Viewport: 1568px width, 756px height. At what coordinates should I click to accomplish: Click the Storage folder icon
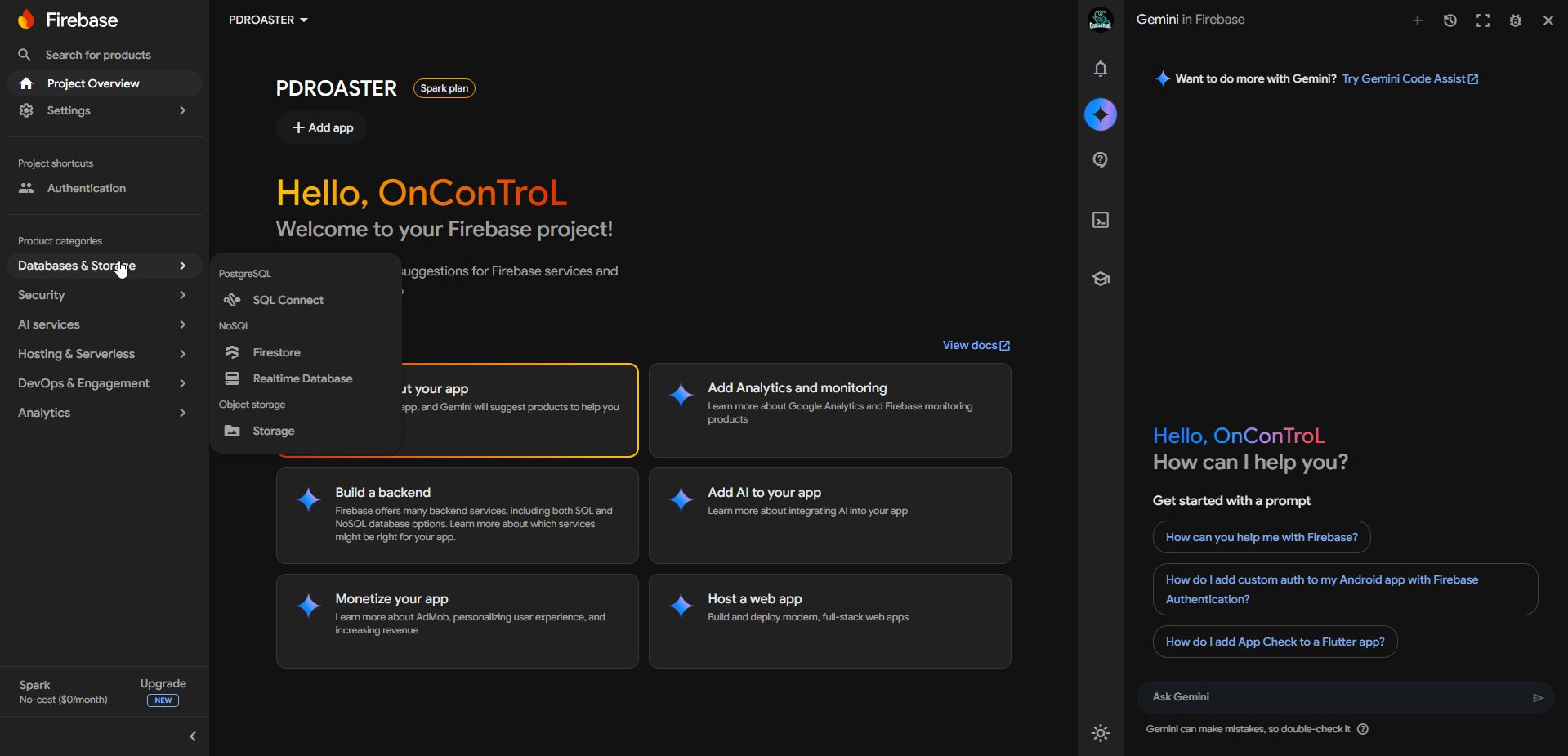pos(232,431)
